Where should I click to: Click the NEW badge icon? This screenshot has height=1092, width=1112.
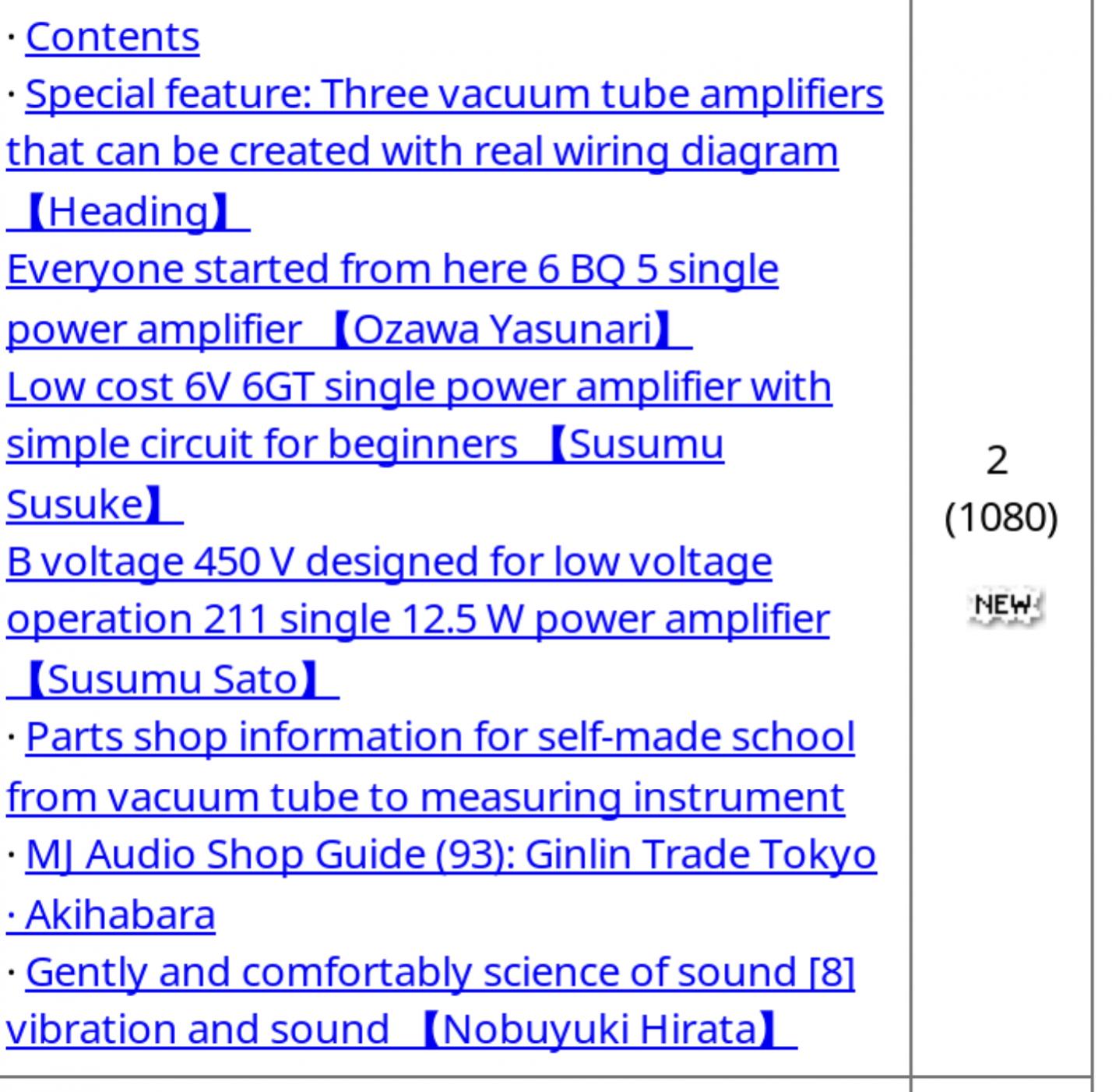pyautogui.click(x=1004, y=605)
